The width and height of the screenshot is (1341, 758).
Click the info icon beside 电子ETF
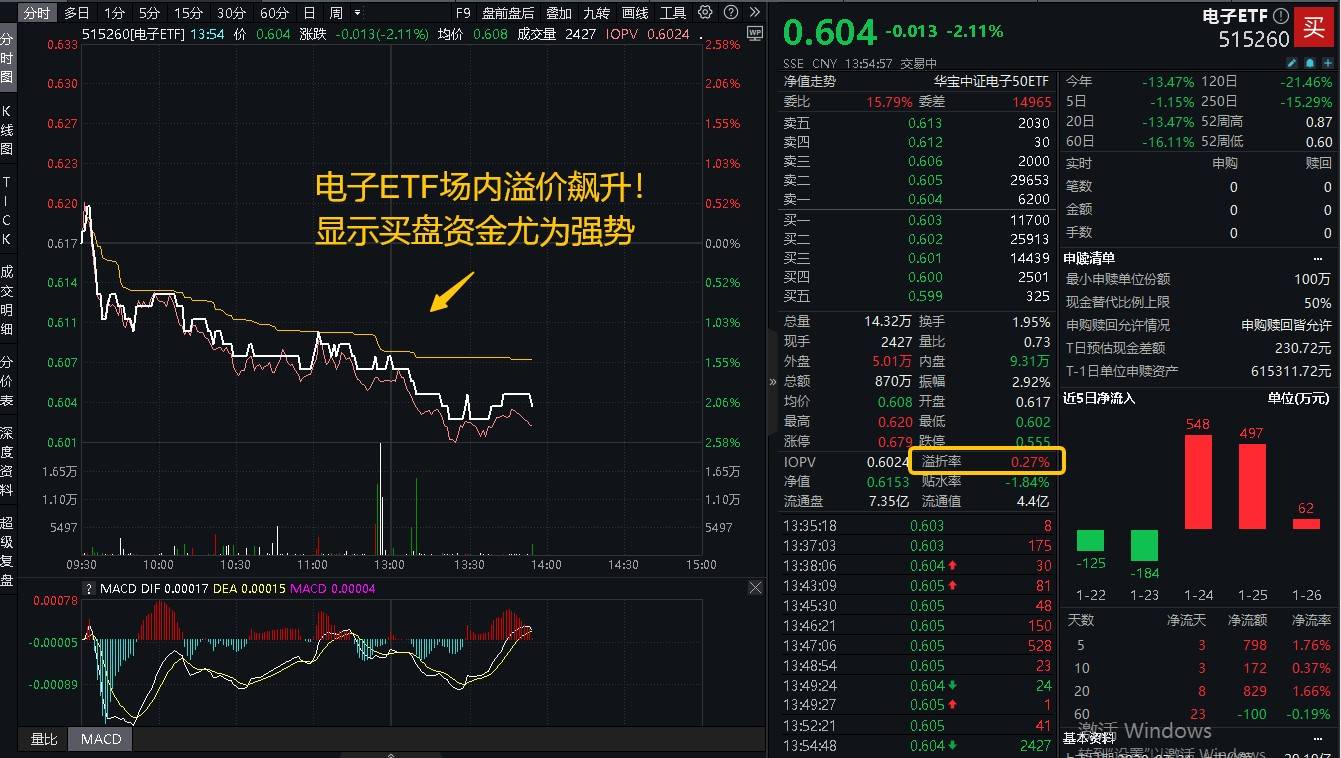coord(1280,15)
